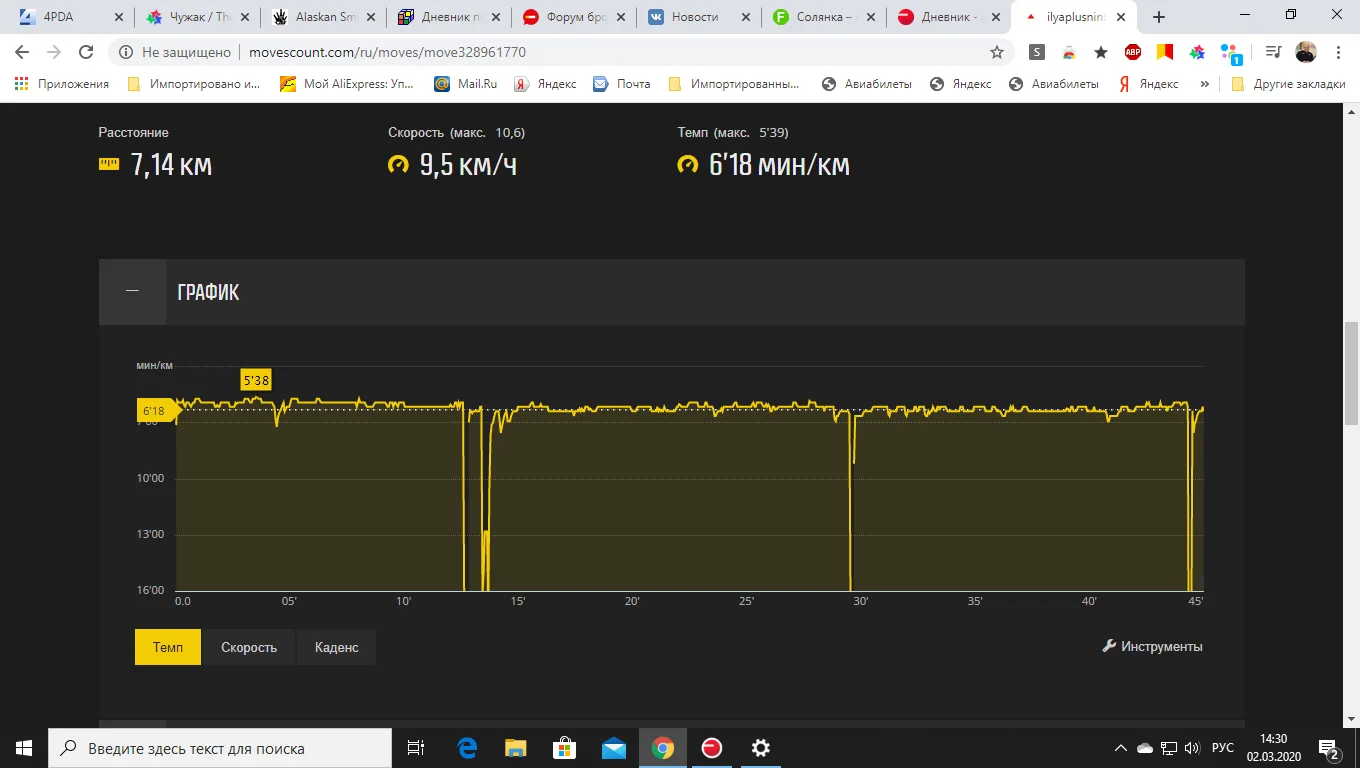Viewport: 1360px width, 768px height.
Task: Switch the chart to Каденс
Action: 337,647
